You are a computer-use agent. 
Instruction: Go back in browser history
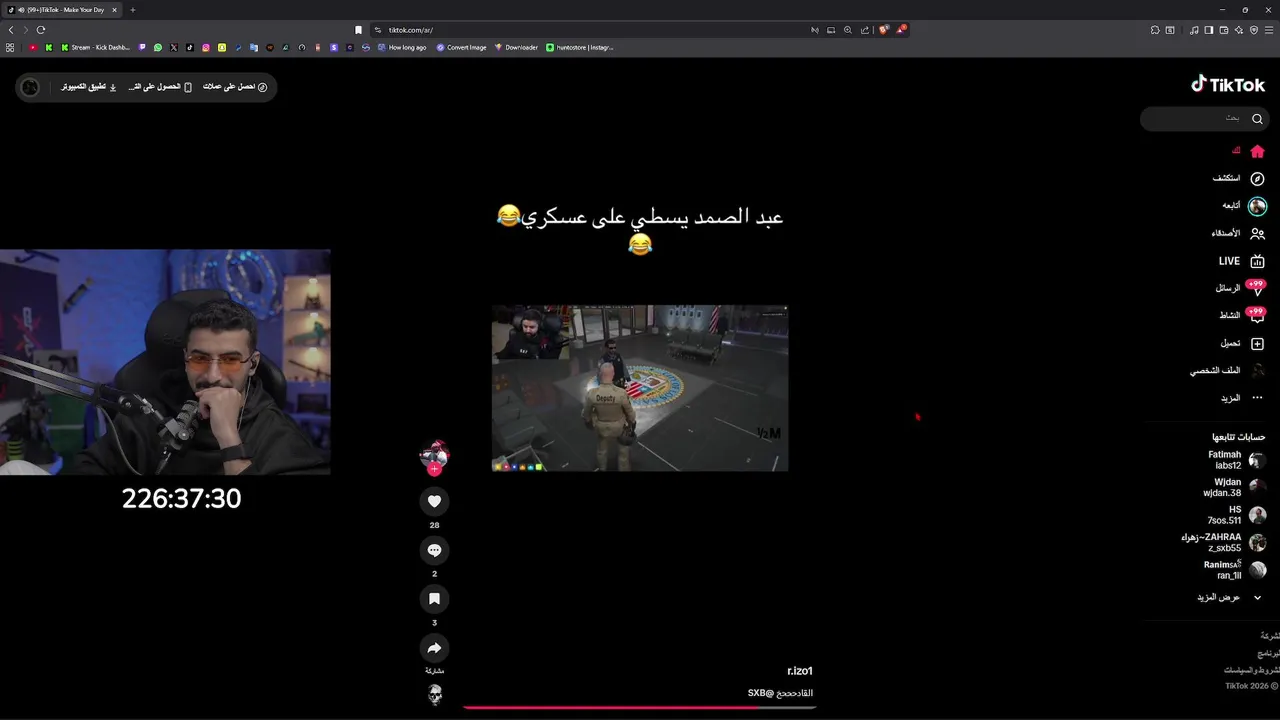coord(11,30)
